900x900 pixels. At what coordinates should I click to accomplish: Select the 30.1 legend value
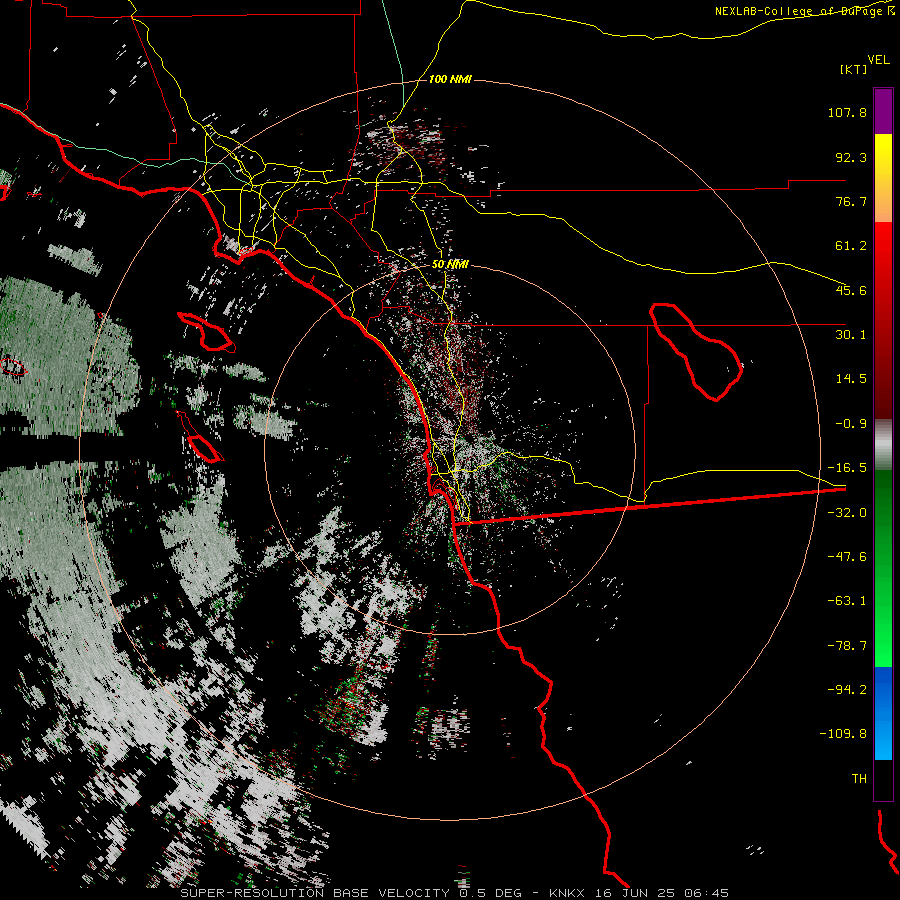tap(851, 335)
